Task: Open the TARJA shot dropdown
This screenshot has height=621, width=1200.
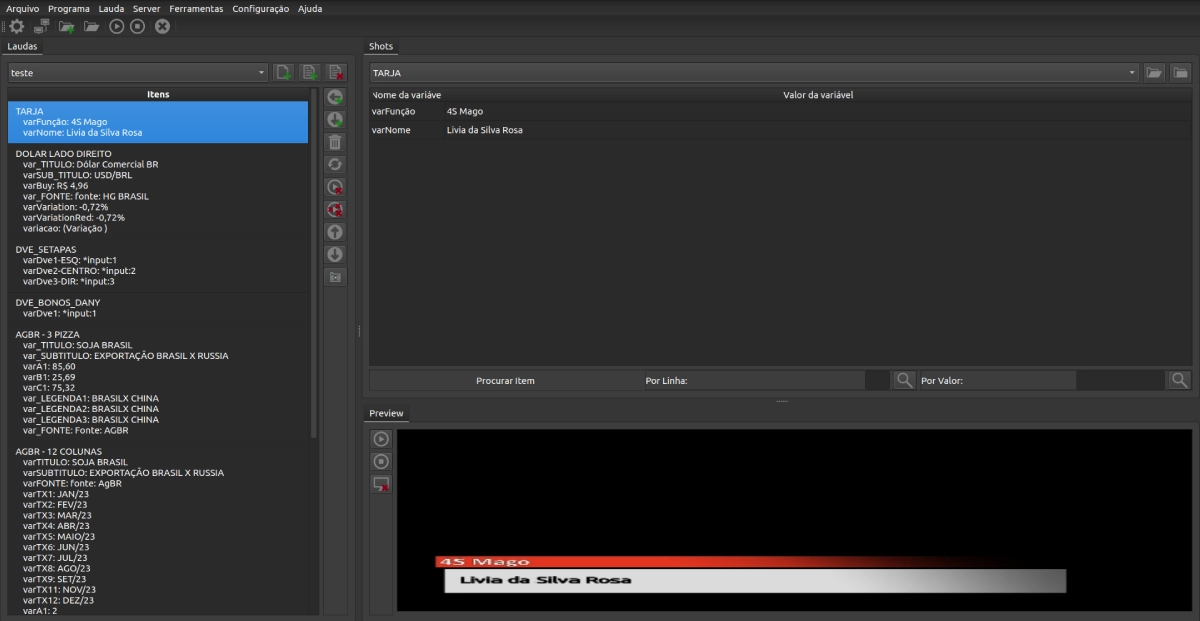Action: point(1133,73)
